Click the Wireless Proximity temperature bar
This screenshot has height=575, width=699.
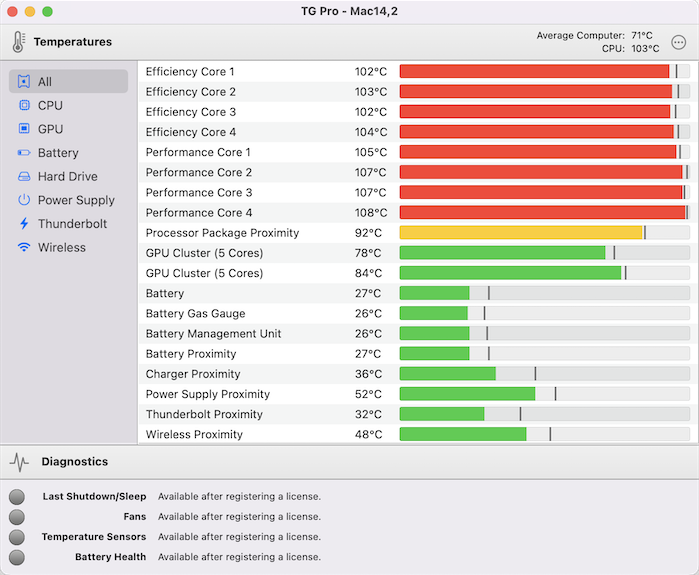pos(545,434)
